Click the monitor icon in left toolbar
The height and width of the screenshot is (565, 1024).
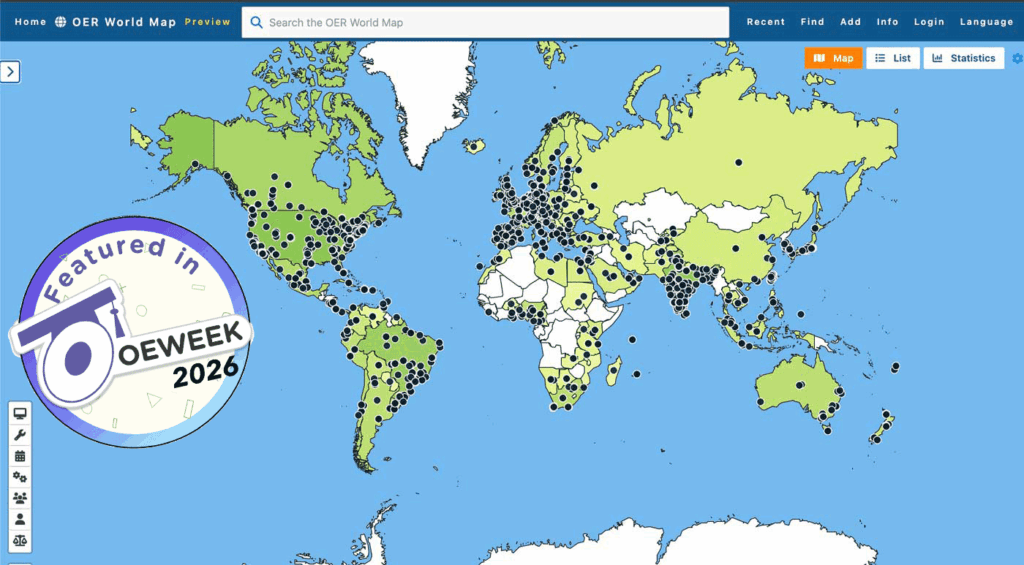(20, 413)
